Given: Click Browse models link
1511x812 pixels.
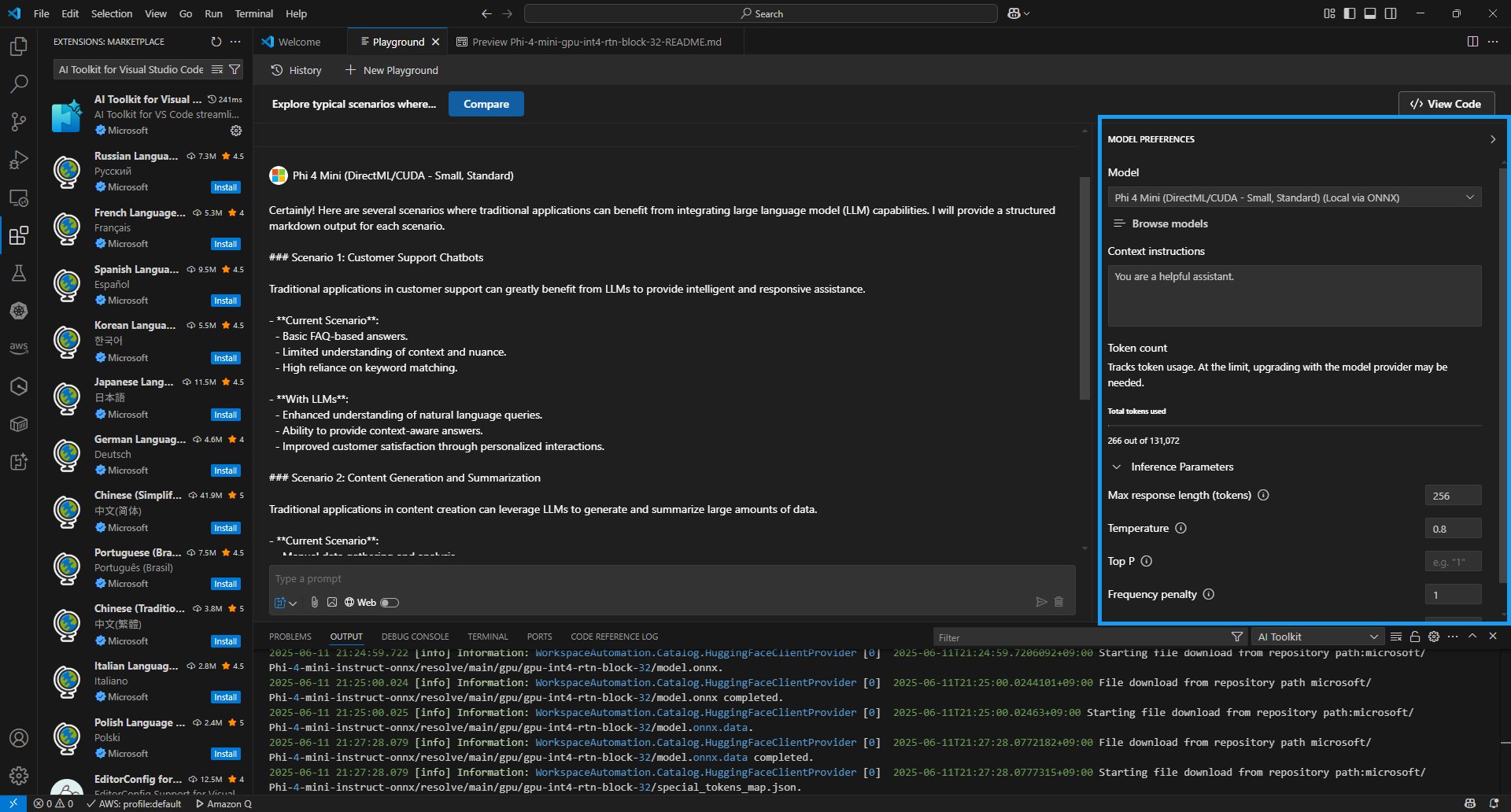Looking at the screenshot, I should [x=1161, y=223].
